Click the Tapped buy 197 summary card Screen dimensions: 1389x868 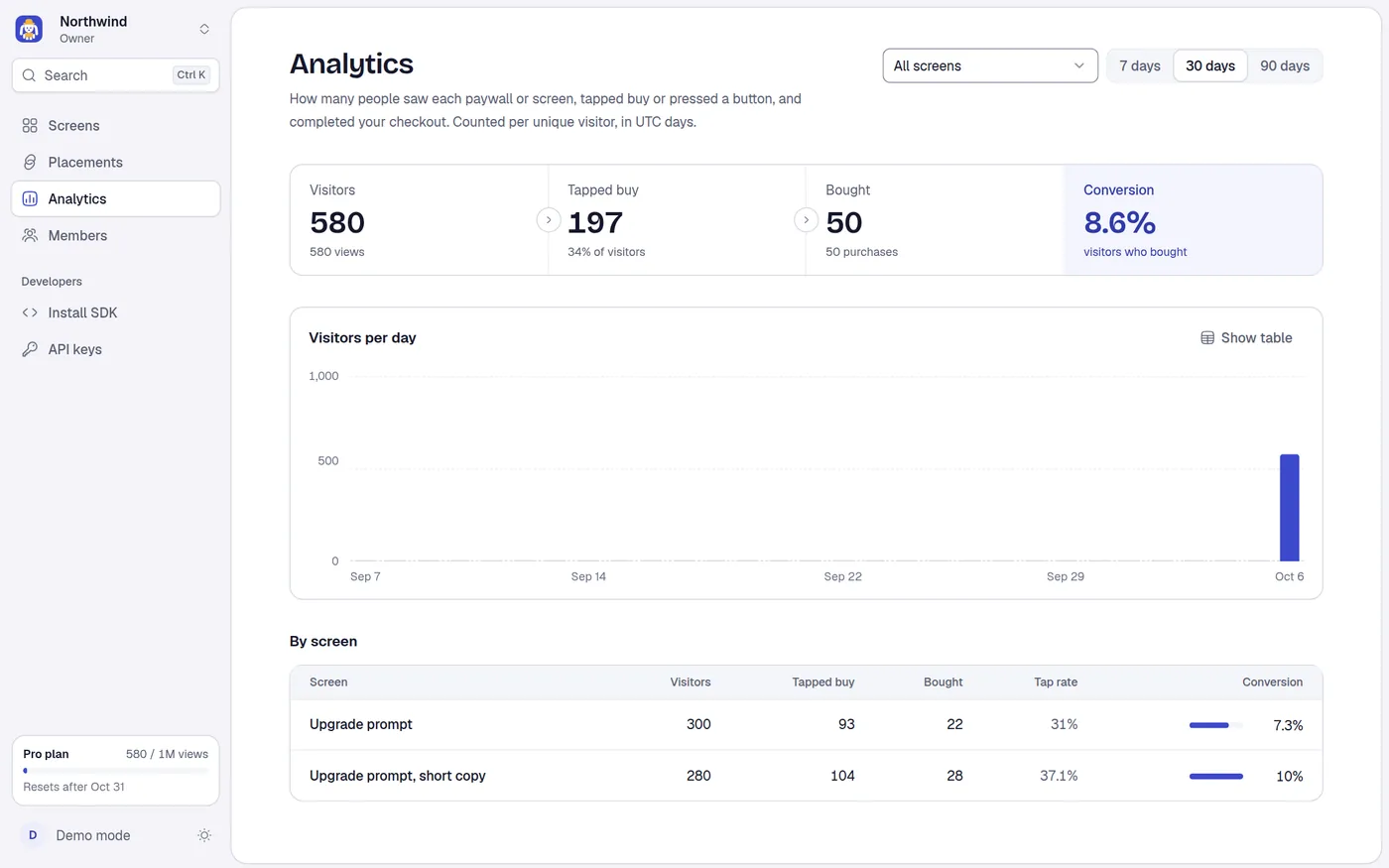click(678, 220)
